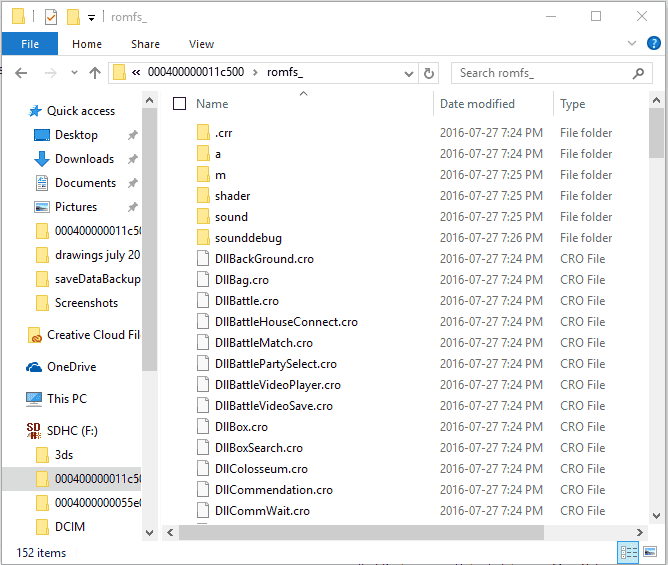This screenshot has width=668, height=565.
Task: Select the DllBackGround.cro file icon
Action: tap(203, 259)
